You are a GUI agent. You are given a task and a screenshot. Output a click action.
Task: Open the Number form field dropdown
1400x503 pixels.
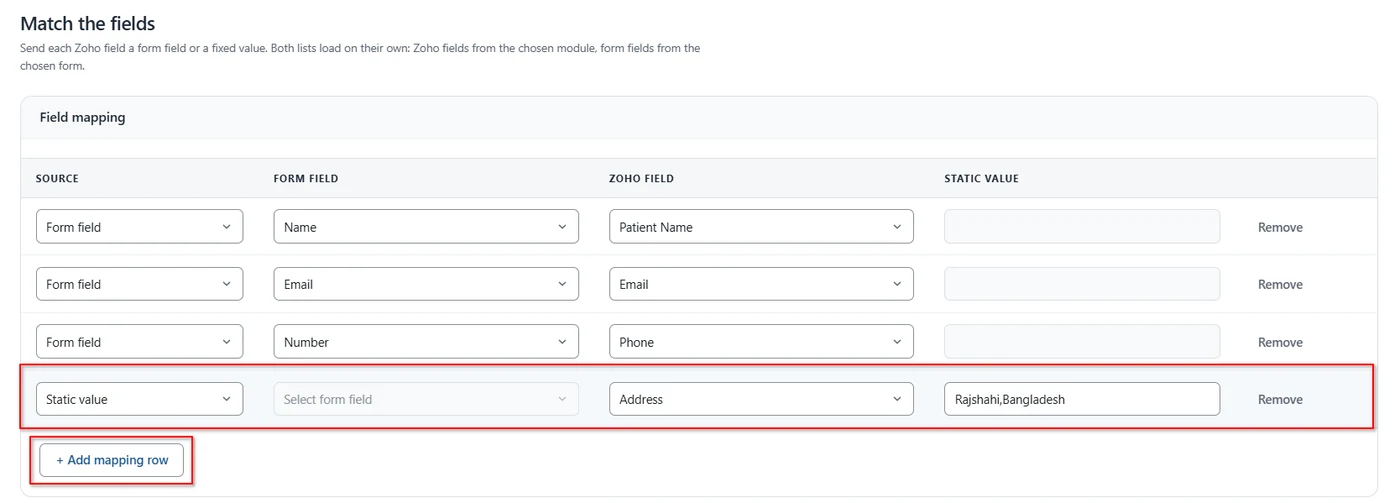point(426,342)
